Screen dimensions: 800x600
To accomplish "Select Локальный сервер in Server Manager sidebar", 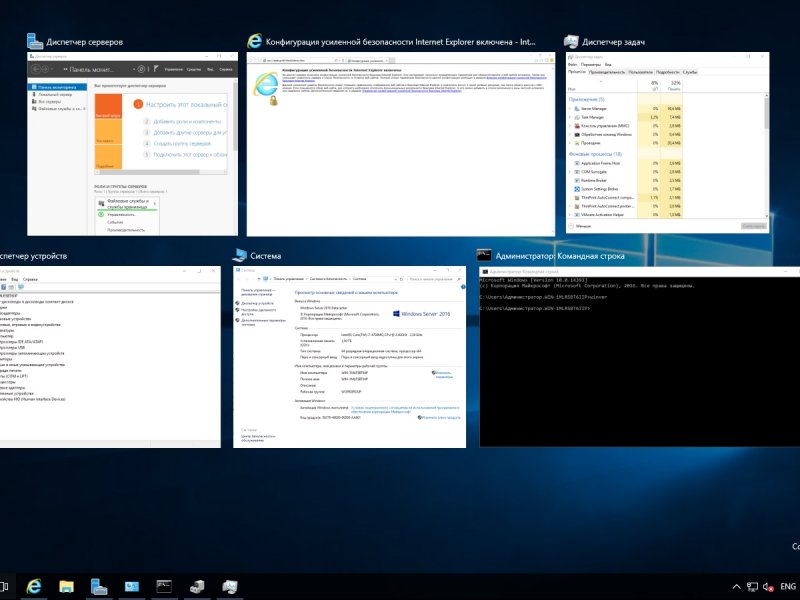I will (55, 94).
